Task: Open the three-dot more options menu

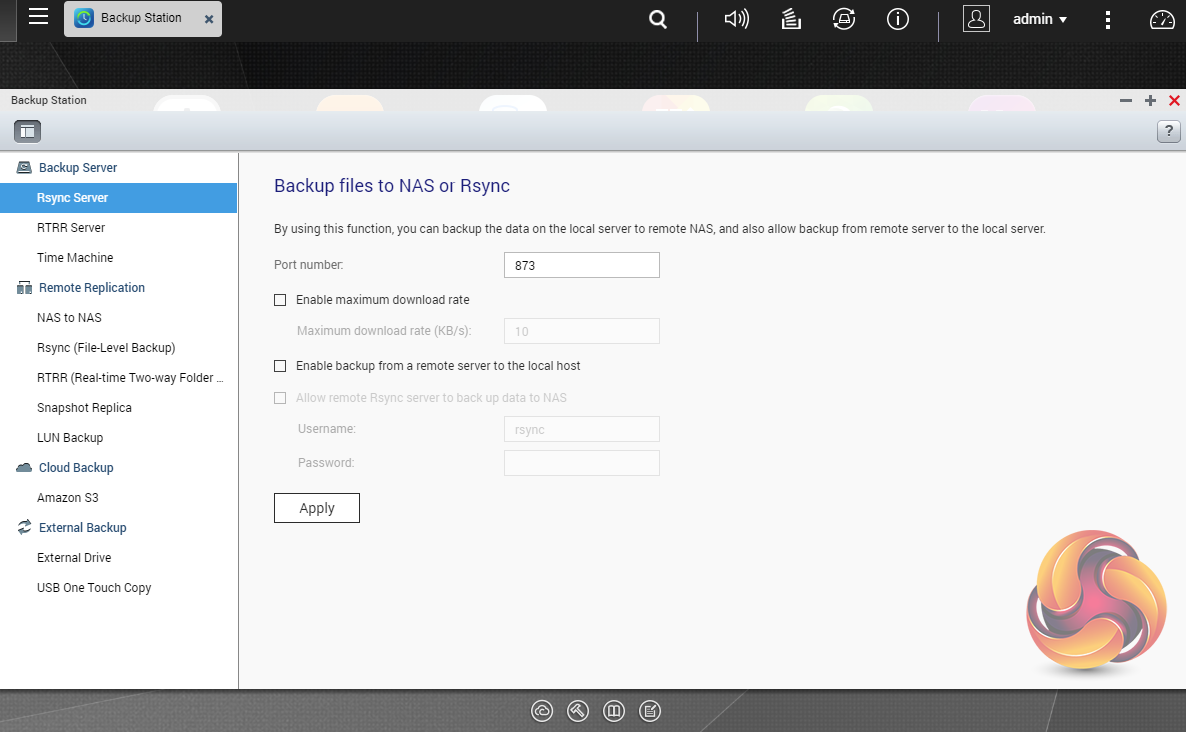Action: [x=1108, y=19]
